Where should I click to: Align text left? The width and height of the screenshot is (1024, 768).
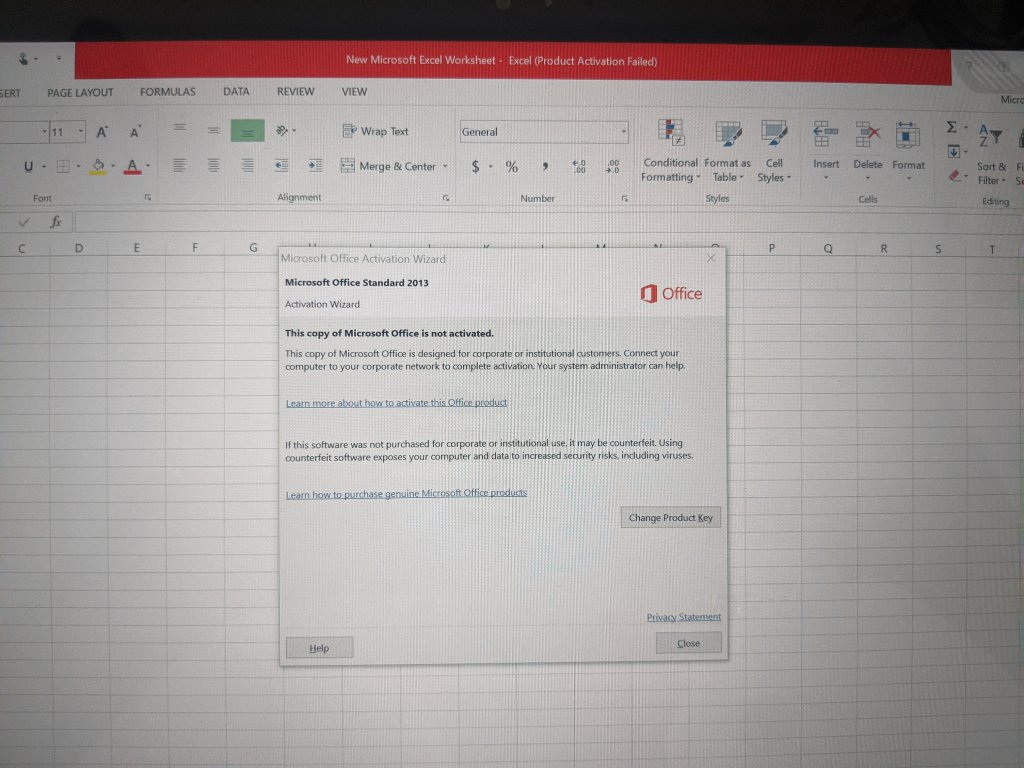coord(179,166)
